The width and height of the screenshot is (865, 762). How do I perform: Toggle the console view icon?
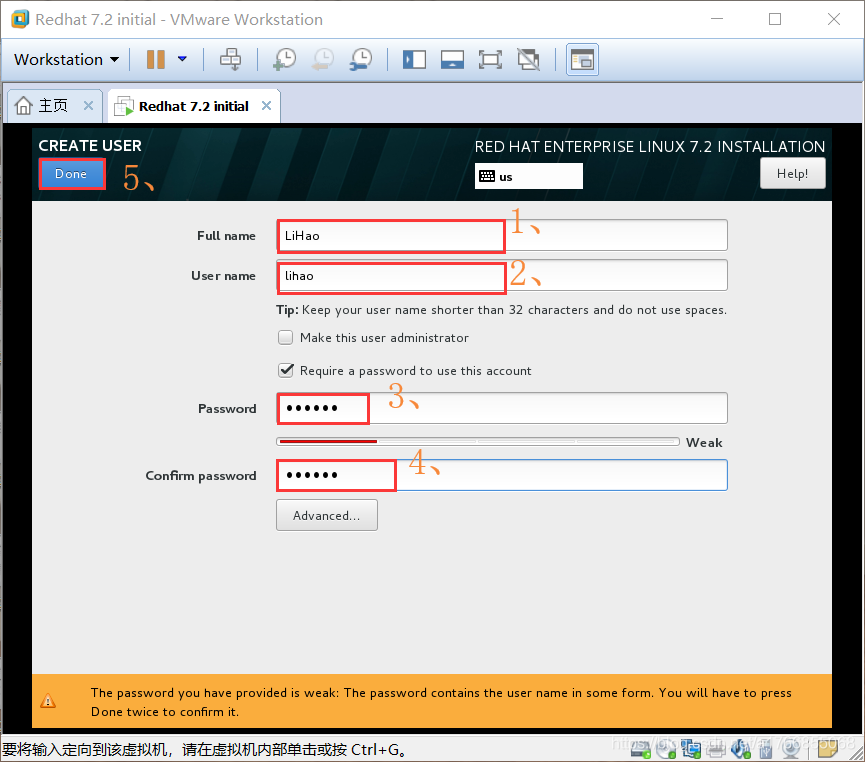pos(582,59)
